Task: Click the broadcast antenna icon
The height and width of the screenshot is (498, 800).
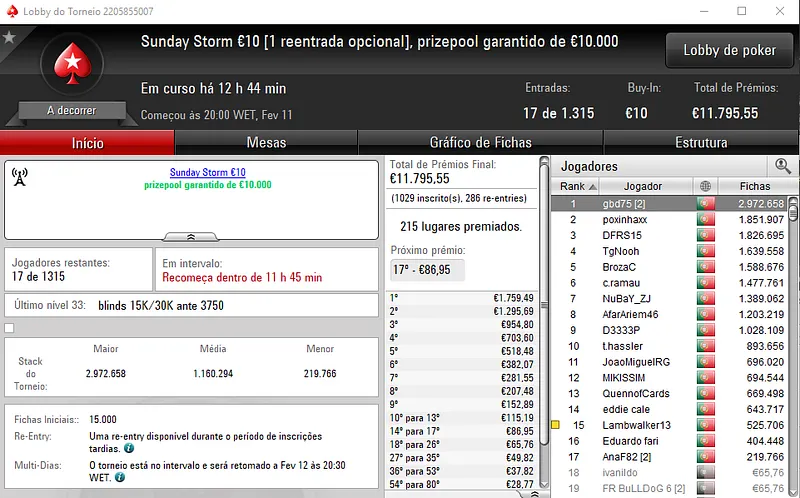Action: (20, 177)
